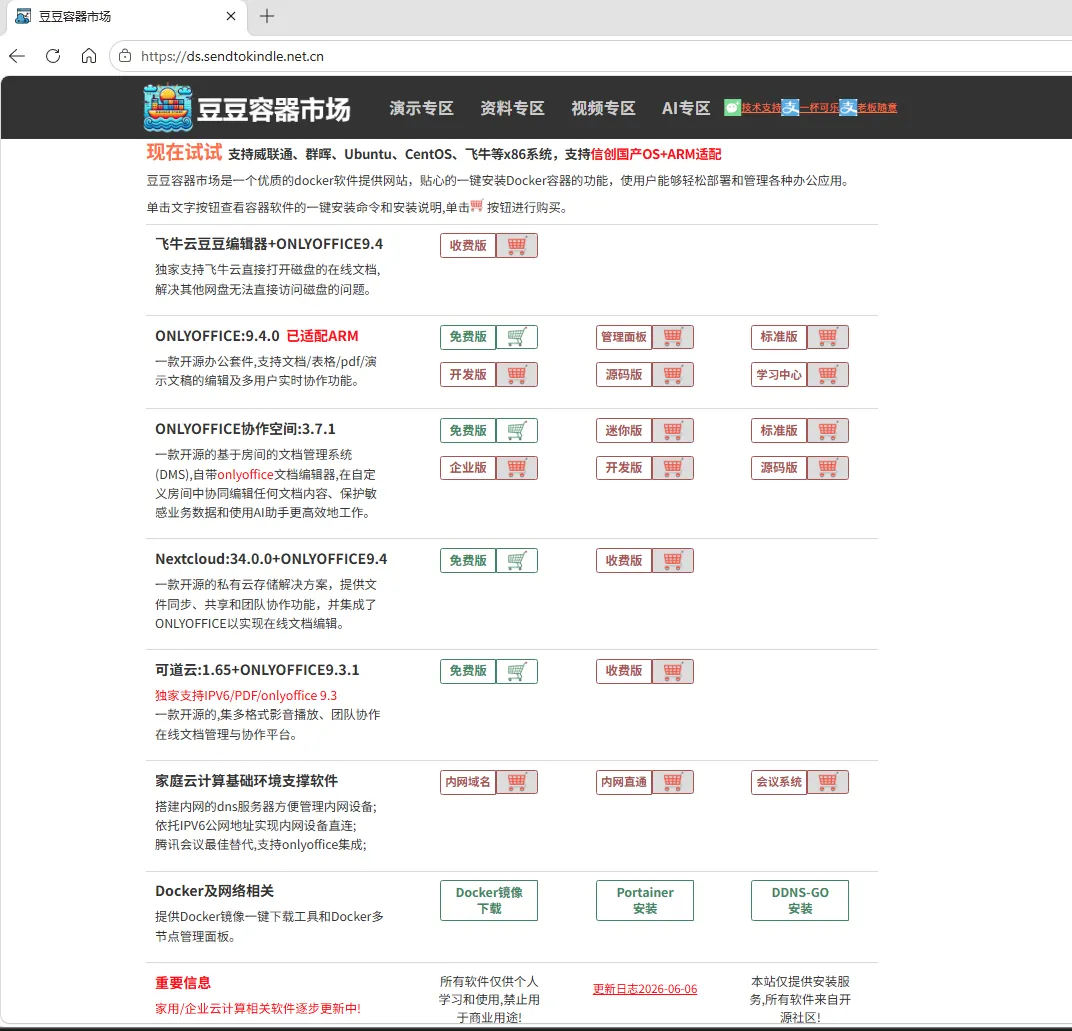The height and width of the screenshot is (1031, 1072).
Task: Click 收费版 button for 可道云
Action: click(624, 671)
